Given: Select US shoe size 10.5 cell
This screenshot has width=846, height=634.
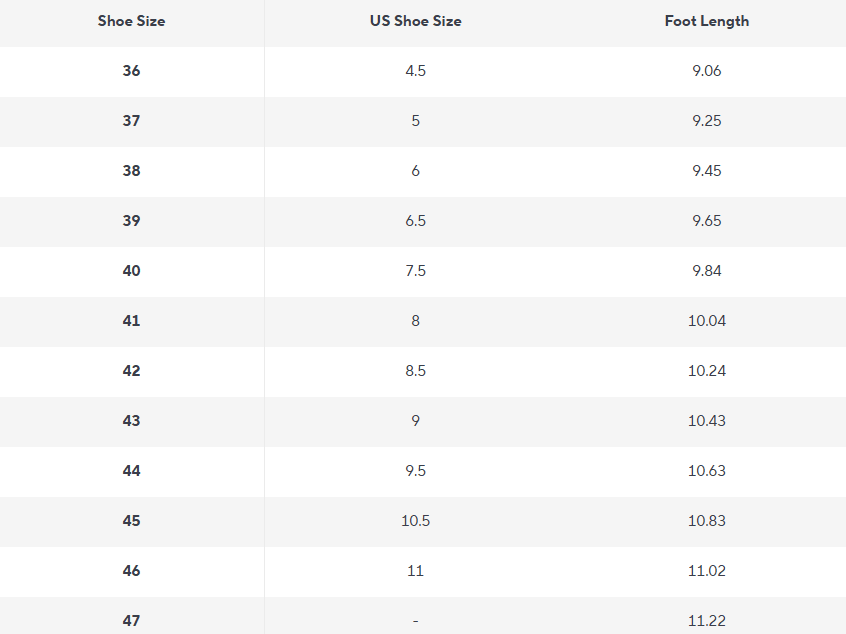Looking at the screenshot, I should click(x=415, y=521).
